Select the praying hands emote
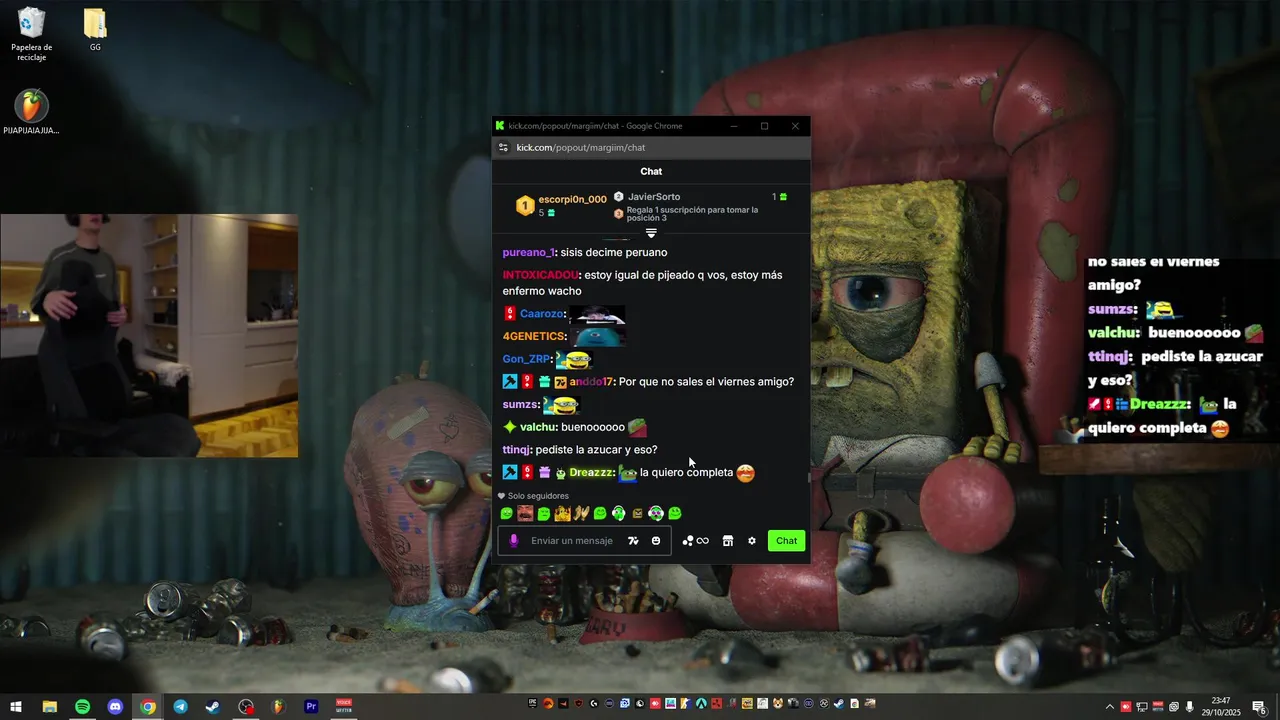 click(x=581, y=514)
